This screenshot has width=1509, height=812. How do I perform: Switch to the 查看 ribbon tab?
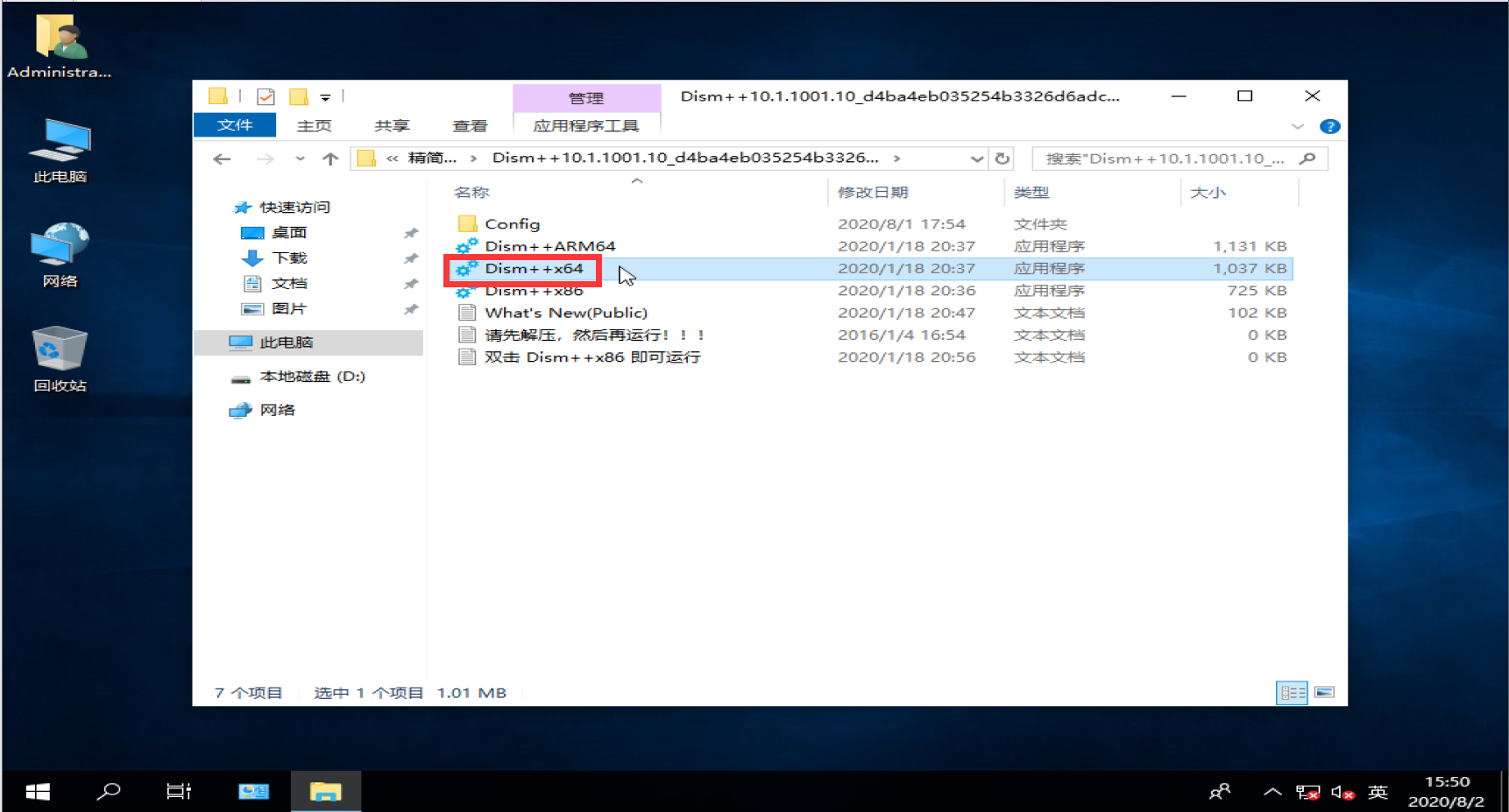pyautogui.click(x=470, y=125)
